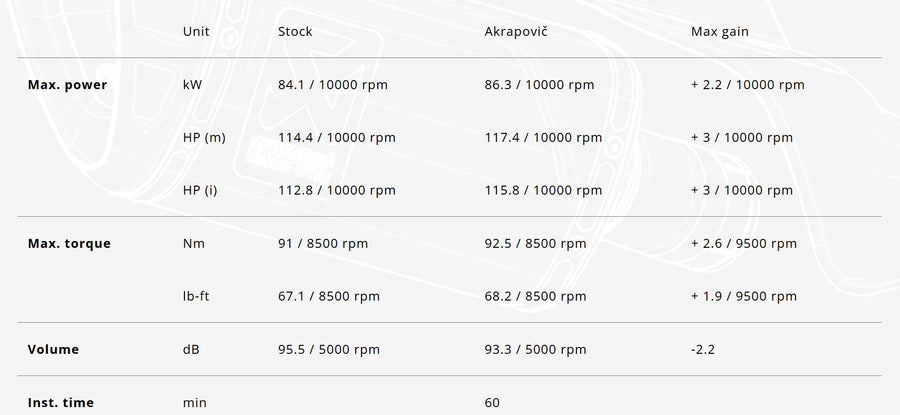The image size is (900, 415).
Task: Click the Unit column header
Action: point(196,31)
